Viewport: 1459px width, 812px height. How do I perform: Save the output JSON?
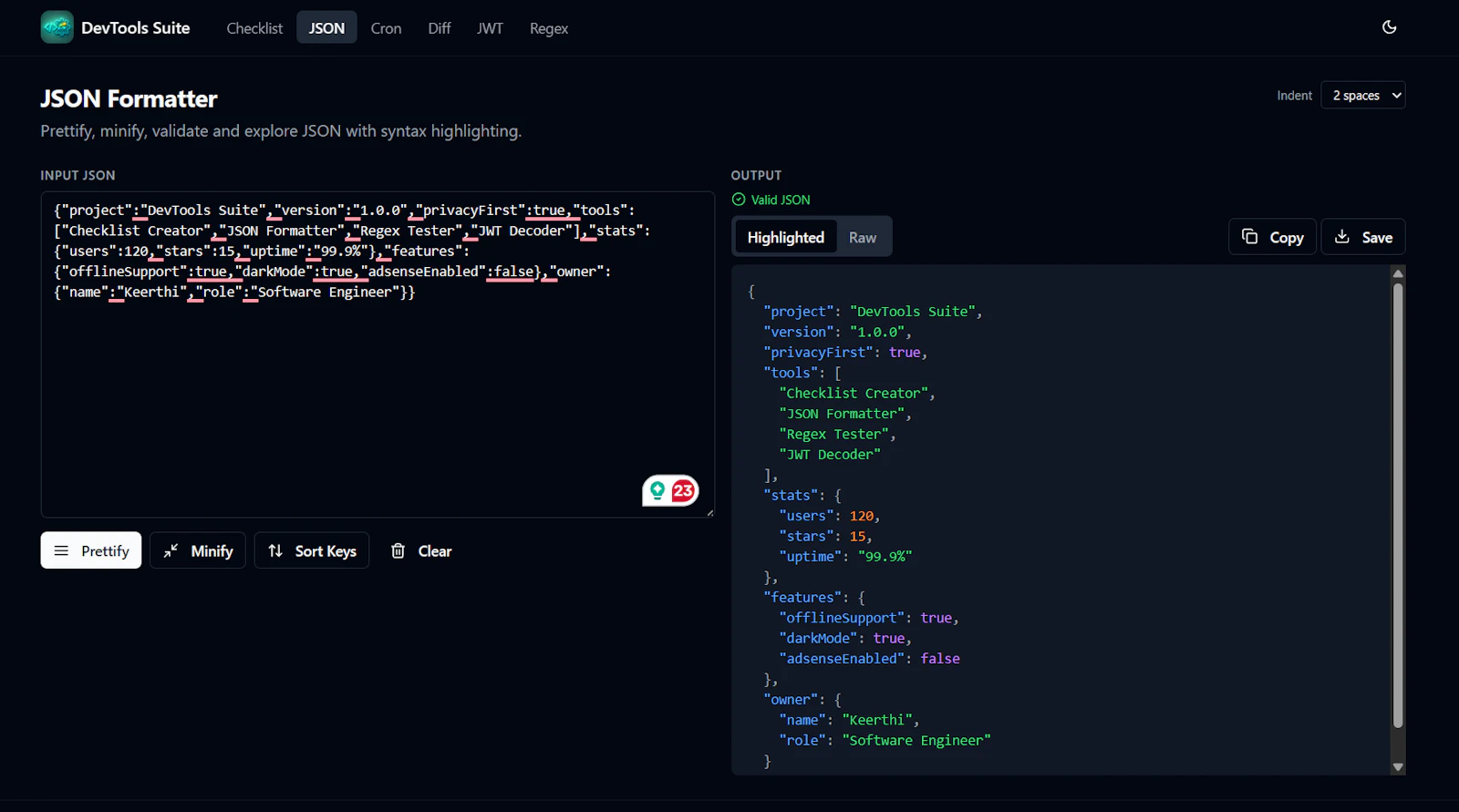tap(1363, 237)
